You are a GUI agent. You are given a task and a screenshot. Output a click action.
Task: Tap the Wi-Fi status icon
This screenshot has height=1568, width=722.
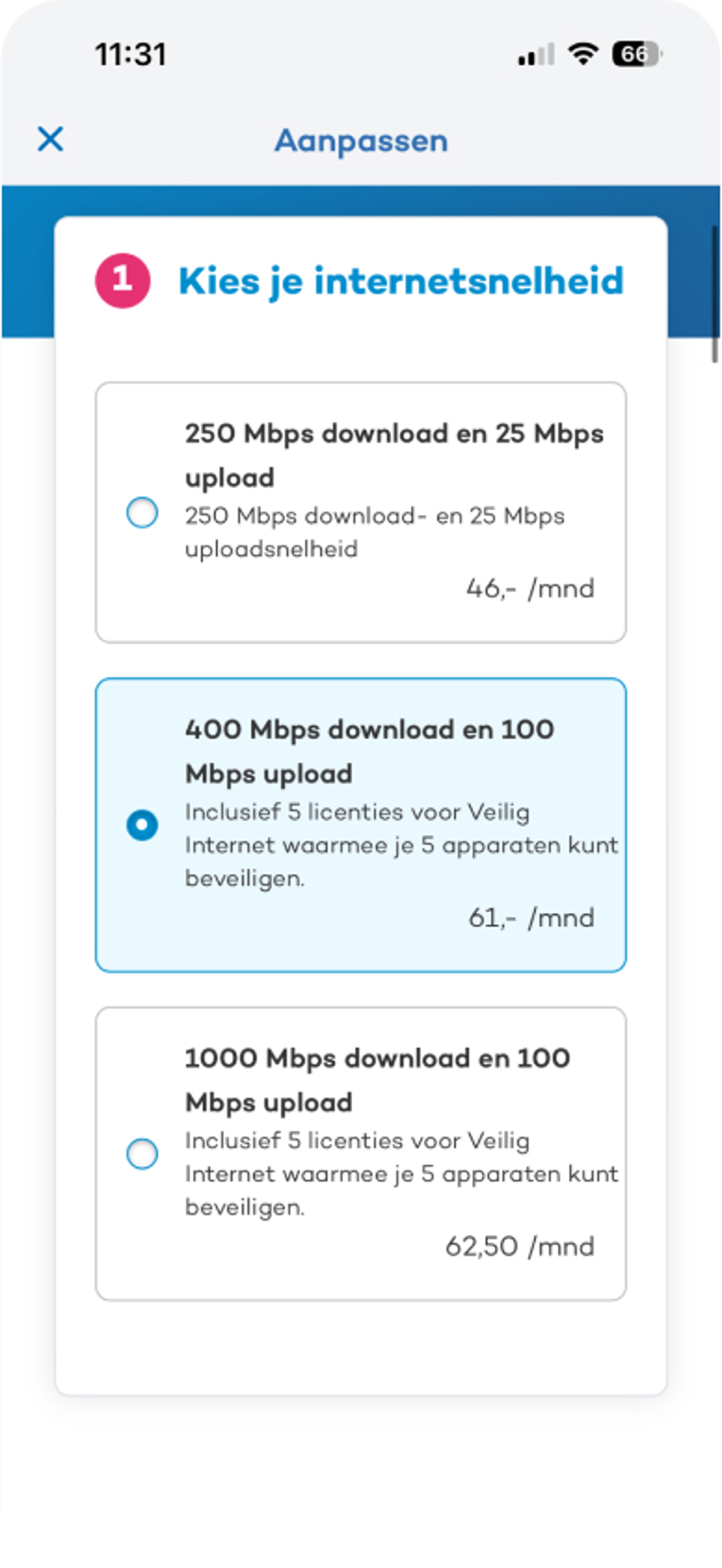(x=583, y=54)
